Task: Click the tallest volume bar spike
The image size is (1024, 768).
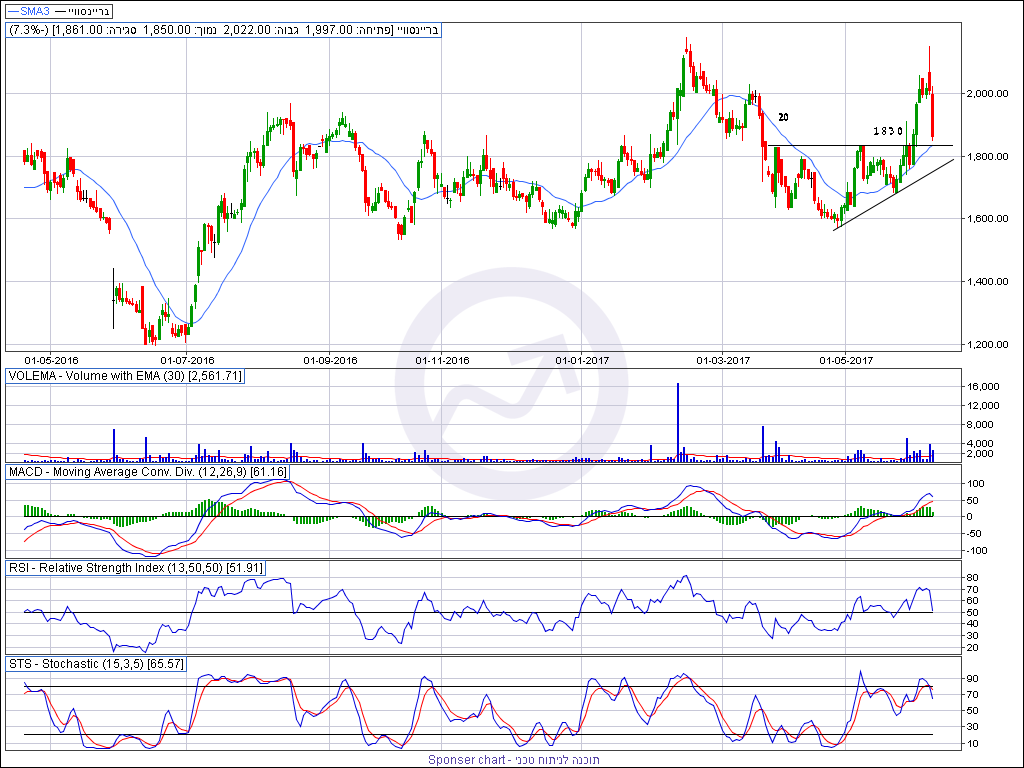Action: point(677,421)
